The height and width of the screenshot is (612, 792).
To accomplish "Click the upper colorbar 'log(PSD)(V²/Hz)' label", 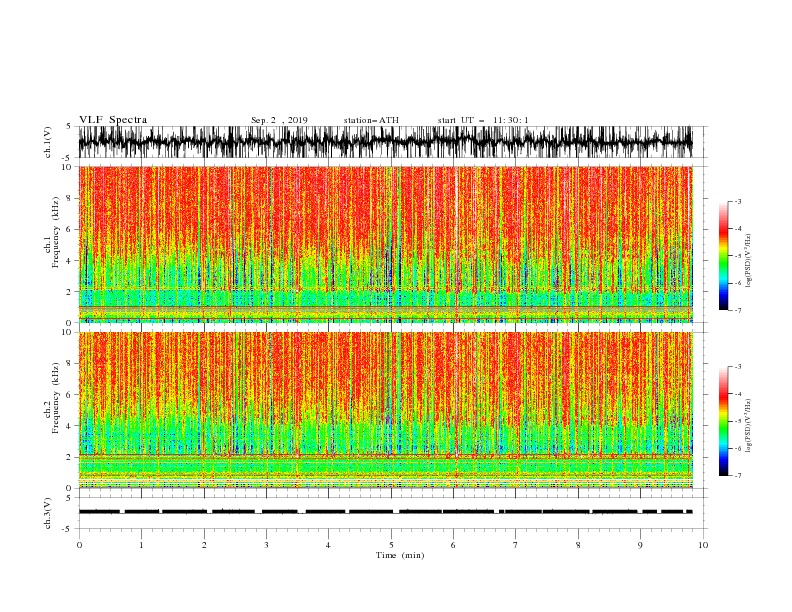I will pos(749,261).
